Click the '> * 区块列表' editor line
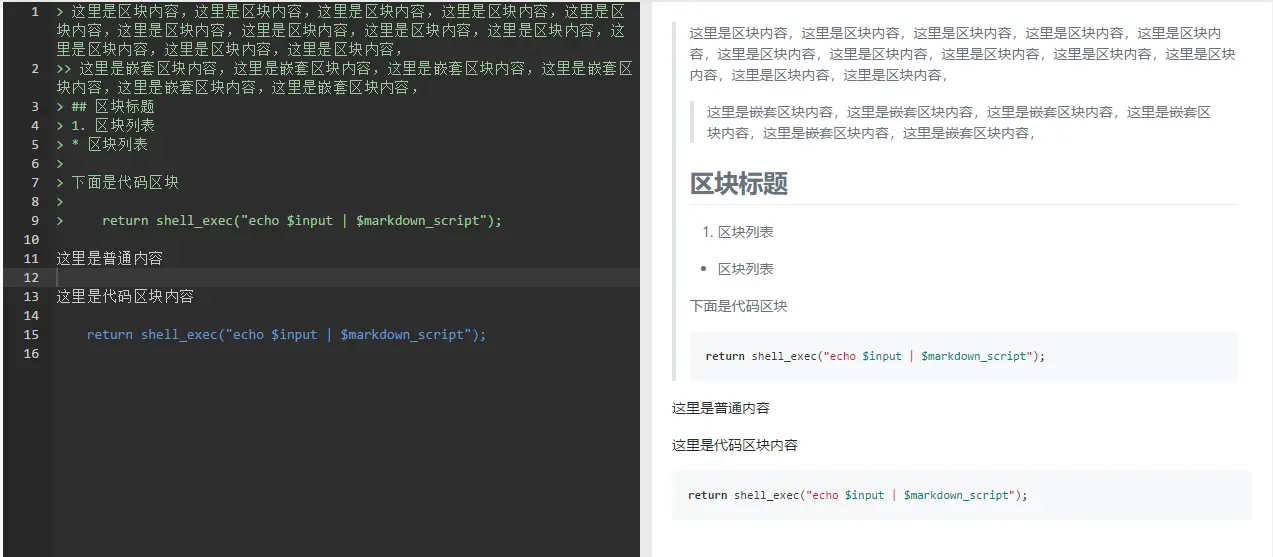 pyautogui.click(x=102, y=144)
